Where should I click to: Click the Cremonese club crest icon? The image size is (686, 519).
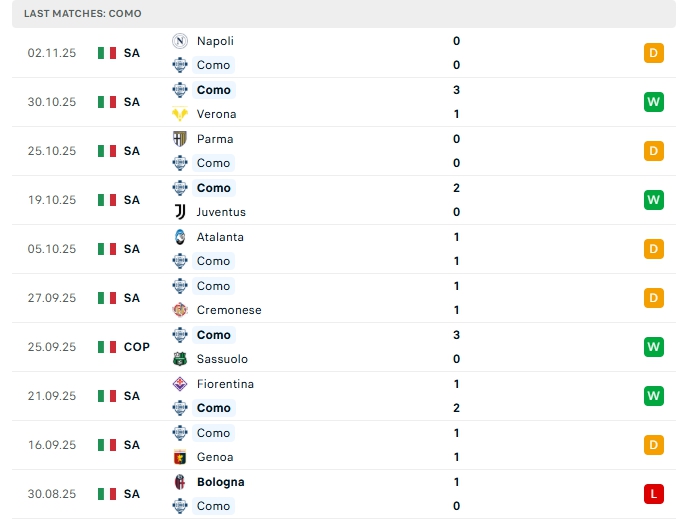pos(180,310)
